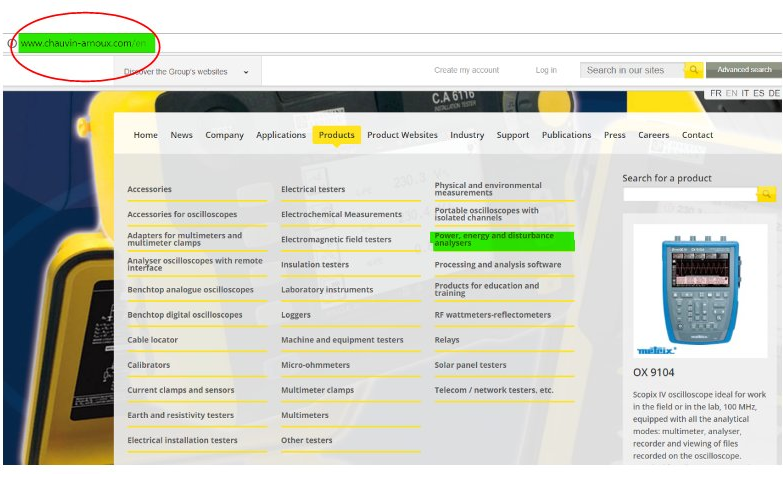Go to Product Websites menu
This screenshot has width=783, height=487.
coord(402,135)
